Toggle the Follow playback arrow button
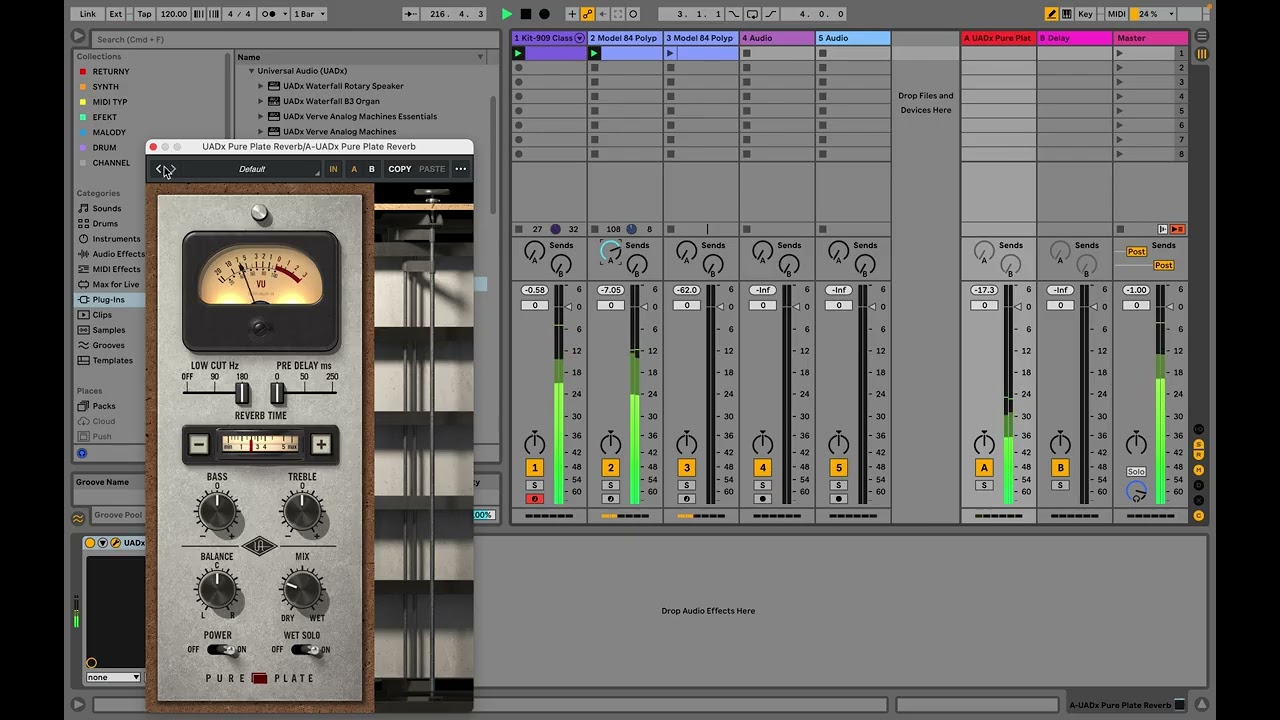The image size is (1280, 720). [411, 14]
